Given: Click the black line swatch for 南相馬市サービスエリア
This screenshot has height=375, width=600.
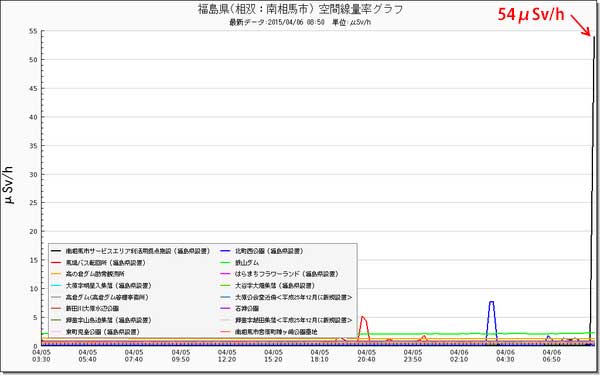Looking at the screenshot, I should [56, 251].
